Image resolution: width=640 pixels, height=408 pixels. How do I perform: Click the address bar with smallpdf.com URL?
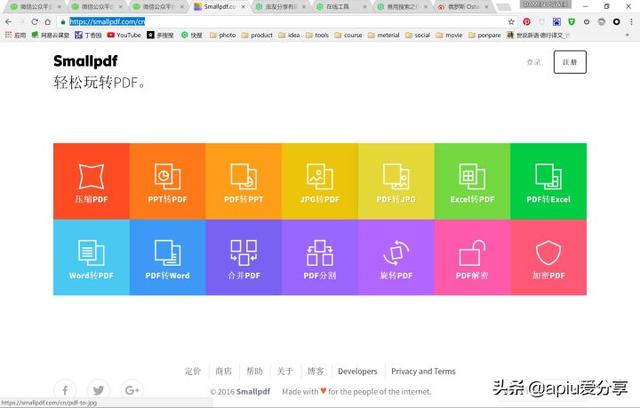point(286,22)
